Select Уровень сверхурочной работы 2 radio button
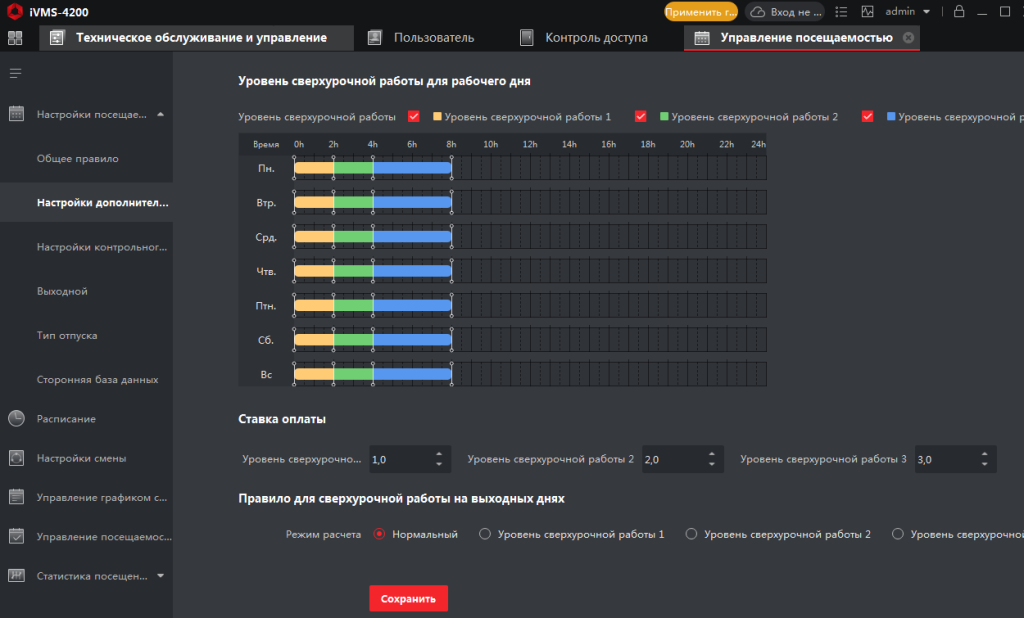This screenshot has height=618, width=1024. click(691, 534)
